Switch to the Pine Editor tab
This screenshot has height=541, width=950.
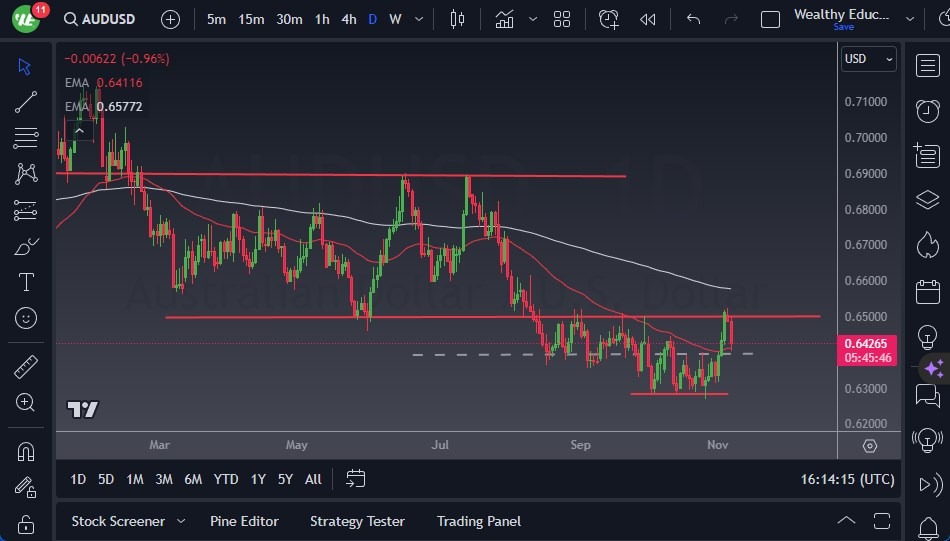coord(244,521)
